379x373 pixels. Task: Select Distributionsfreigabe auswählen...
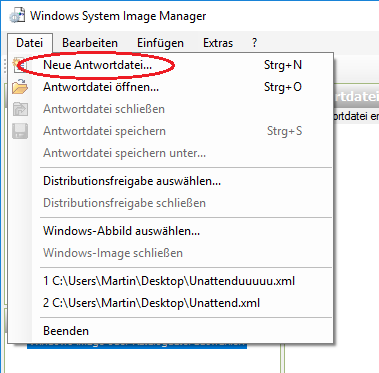pyautogui.click(x=171, y=181)
